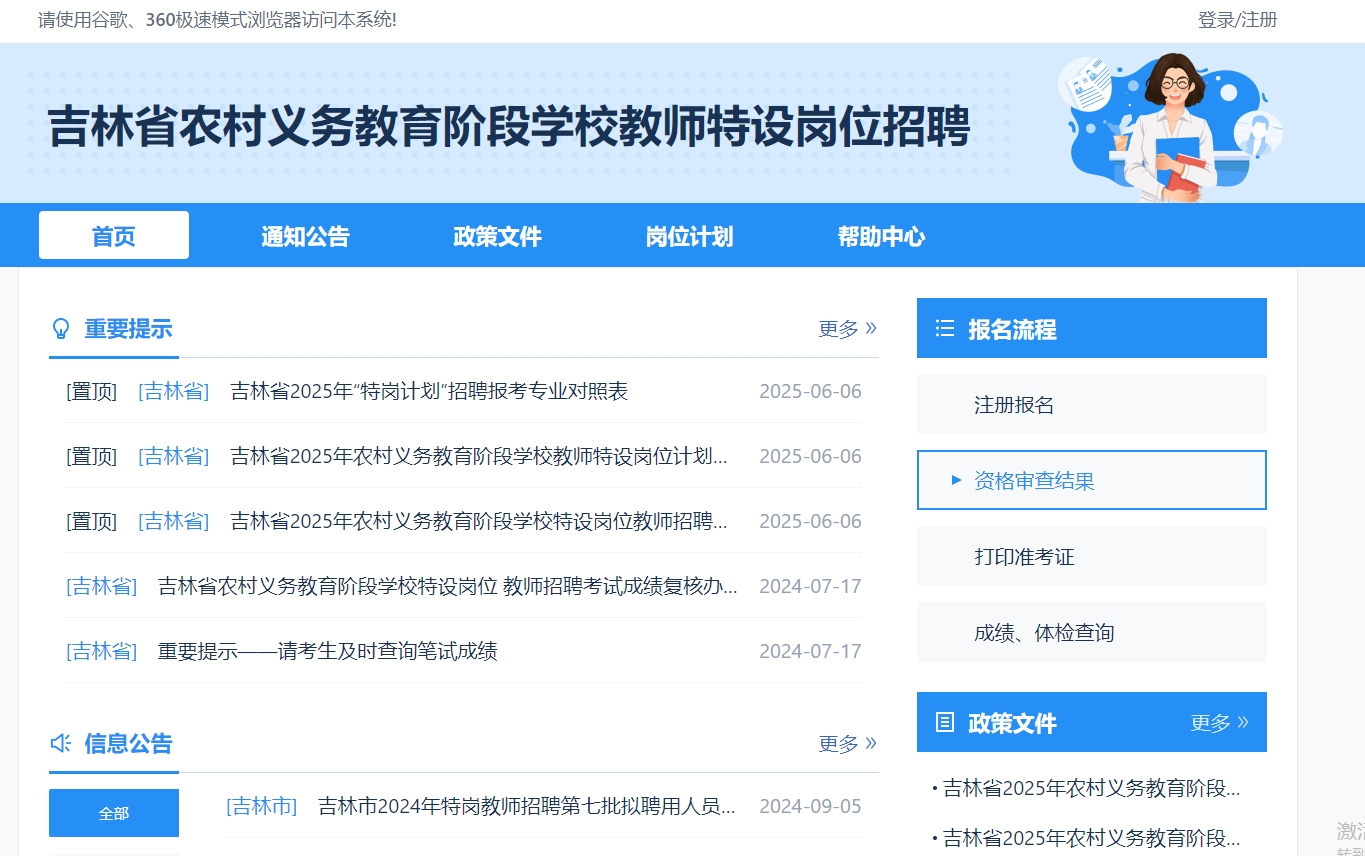Select the 政策文件 navigation tab
Image resolution: width=1365 pixels, height=856 pixels.
[497, 235]
